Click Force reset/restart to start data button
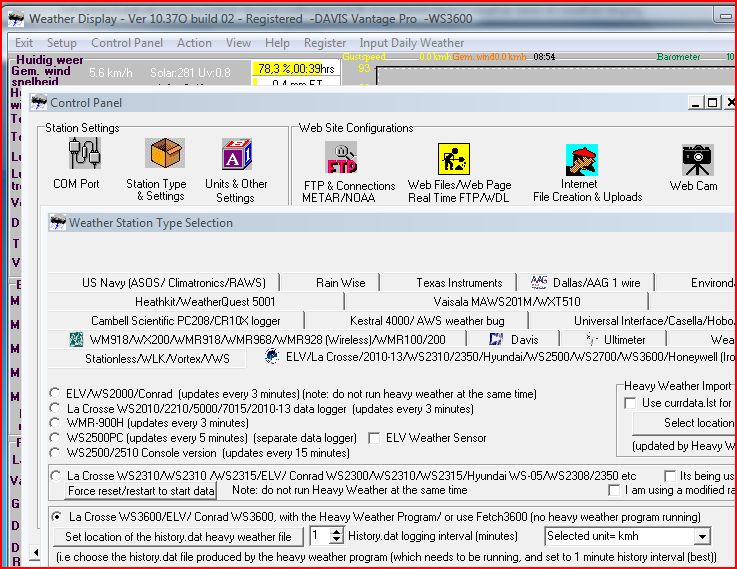This screenshot has height=569, width=737. pyautogui.click(x=141, y=491)
